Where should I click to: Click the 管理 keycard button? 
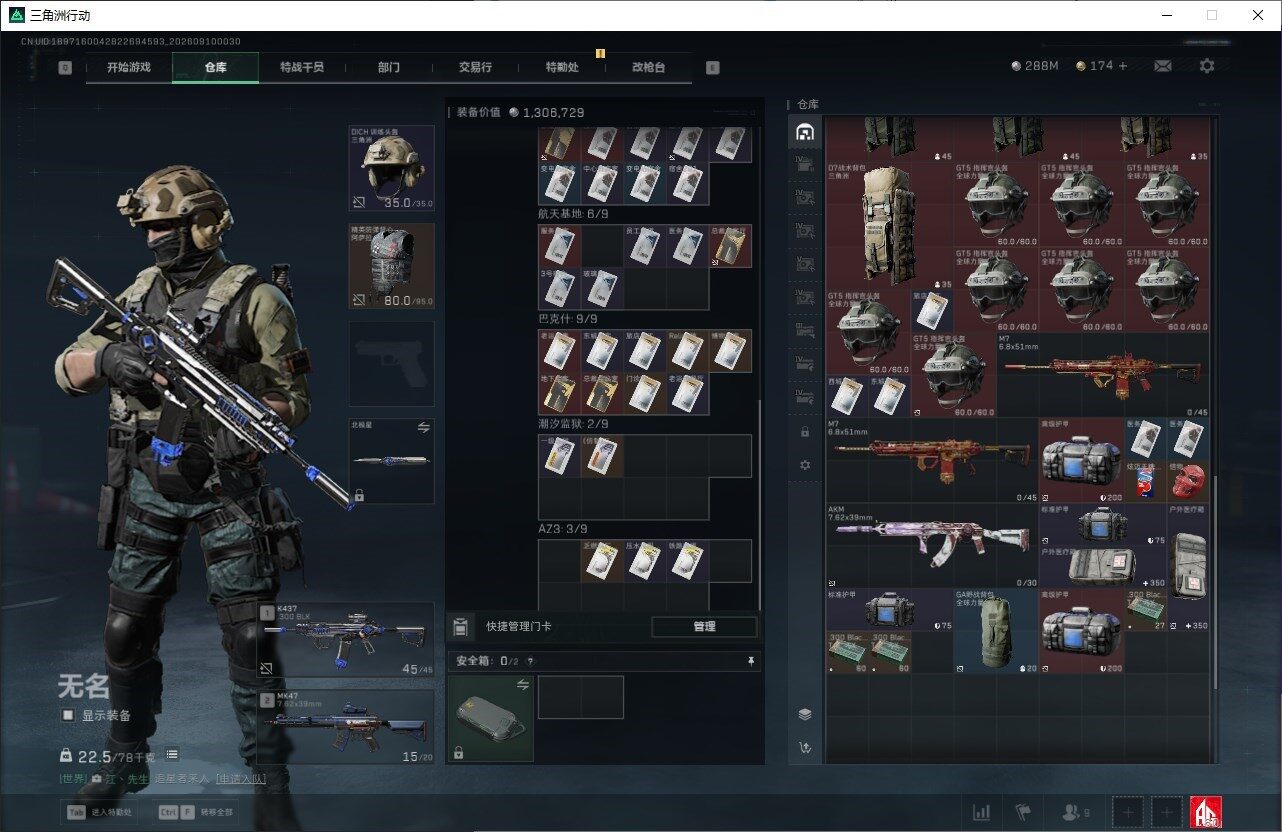(x=704, y=627)
